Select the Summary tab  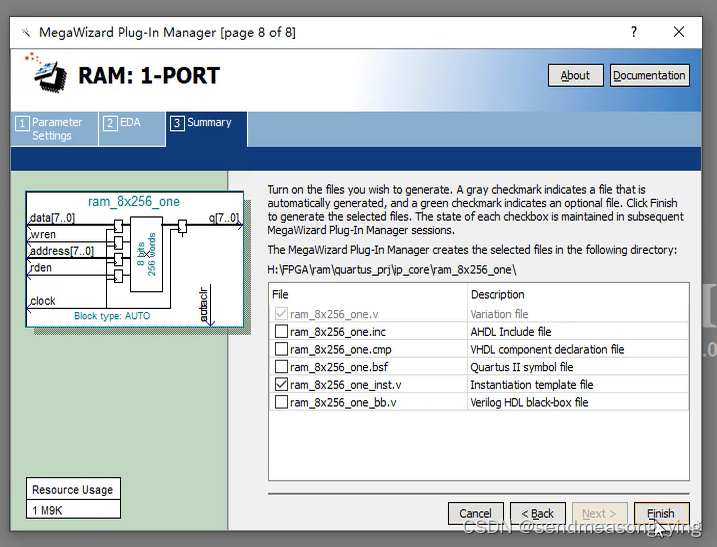pyautogui.click(x=207, y=129)
